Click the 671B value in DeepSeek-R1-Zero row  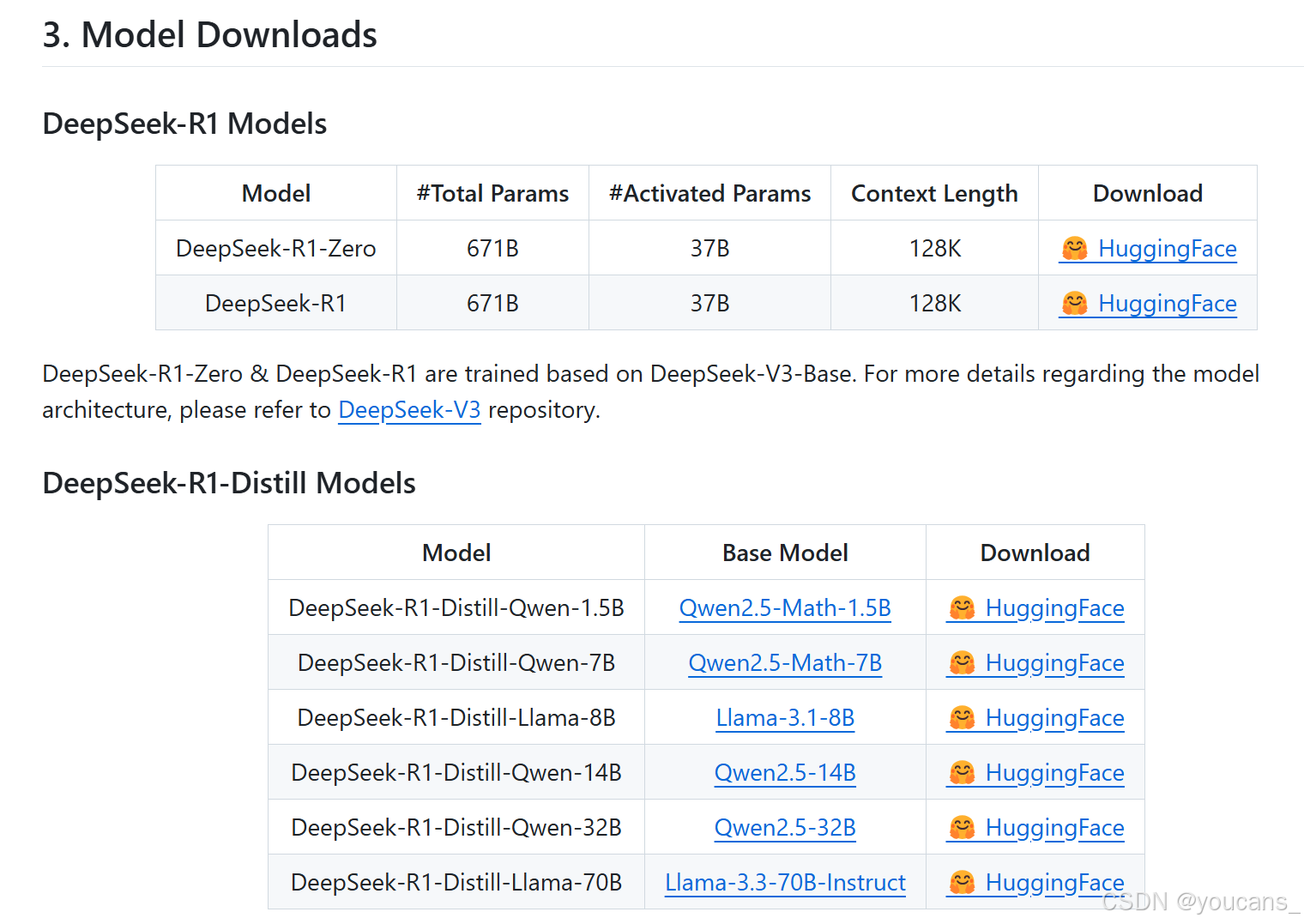[x=492, y=248]
